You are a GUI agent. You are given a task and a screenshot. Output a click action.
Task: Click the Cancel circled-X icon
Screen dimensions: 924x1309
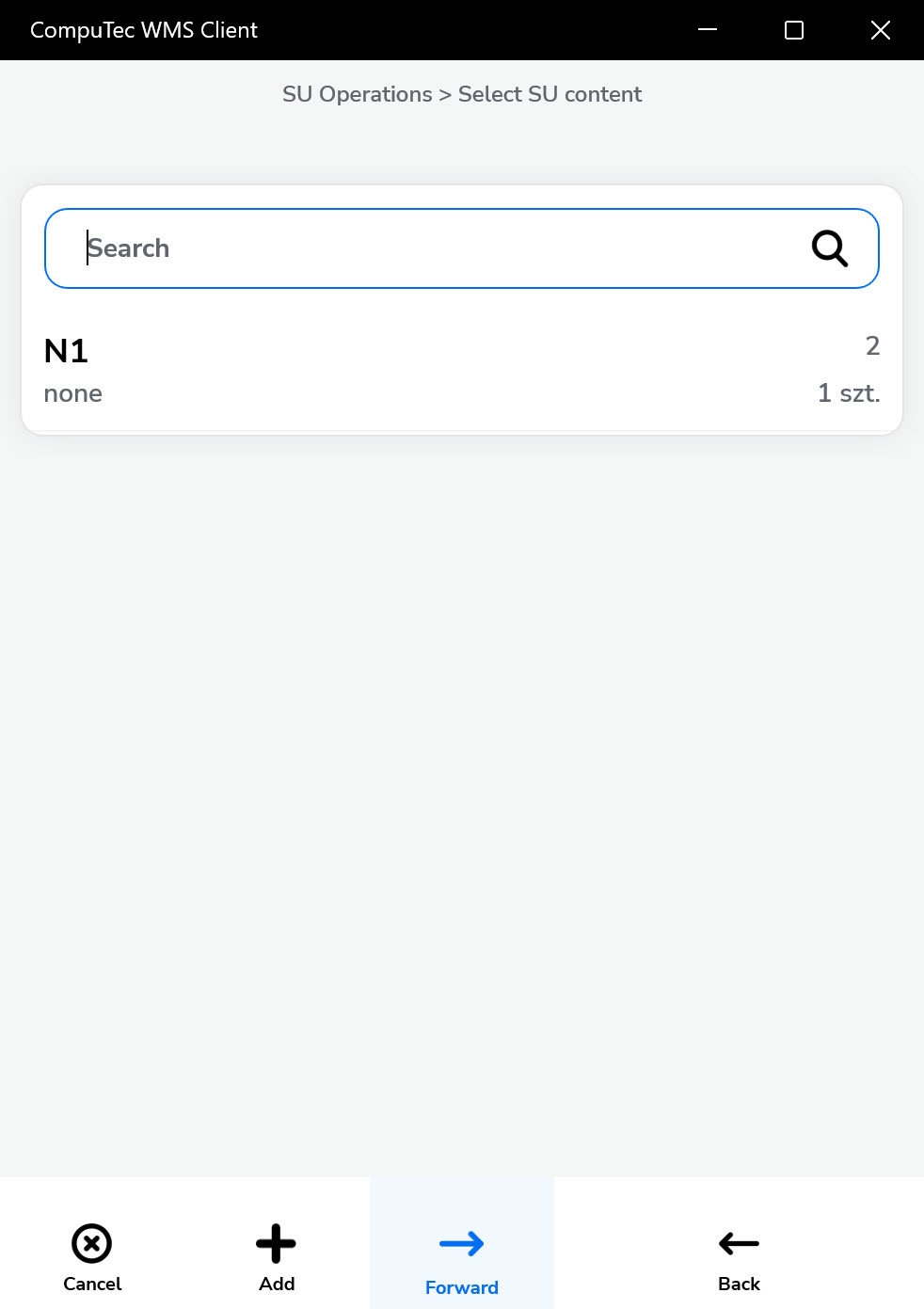tap(92, 1243)
